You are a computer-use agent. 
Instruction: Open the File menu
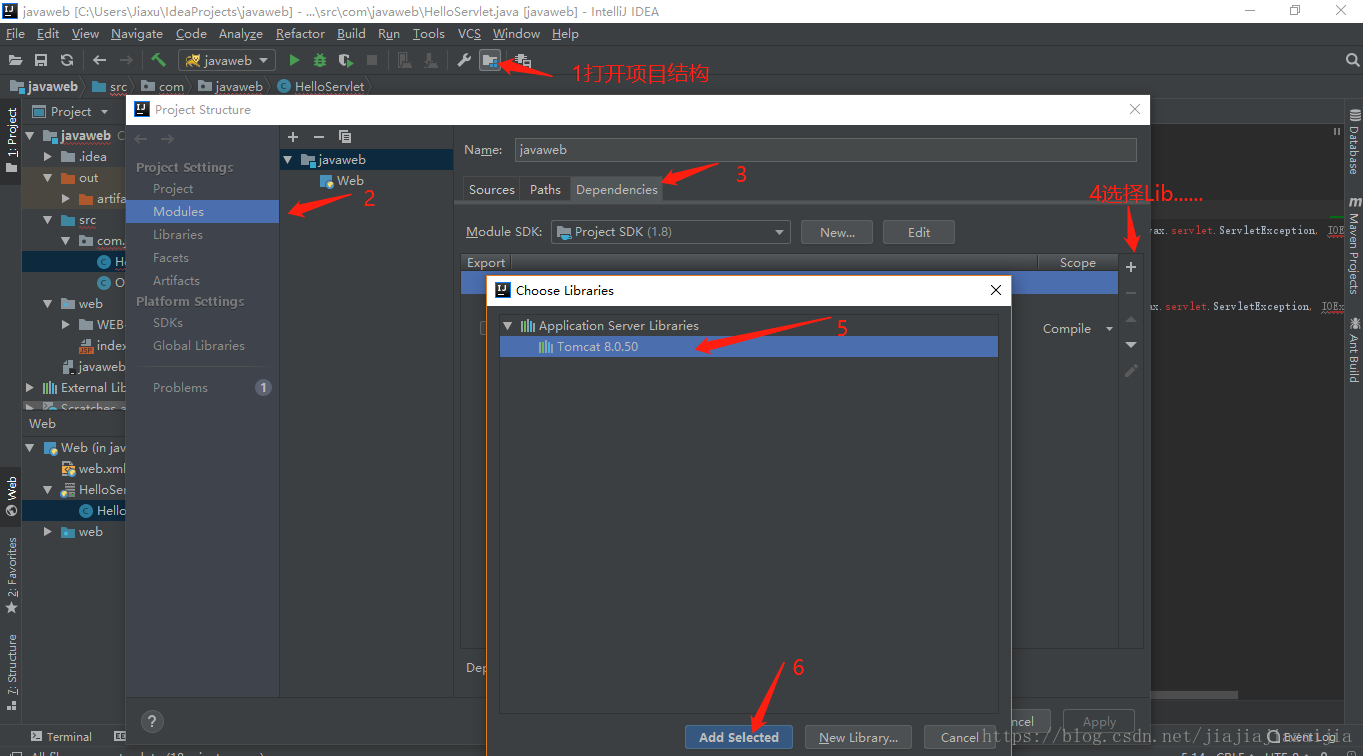pos(15,33)
